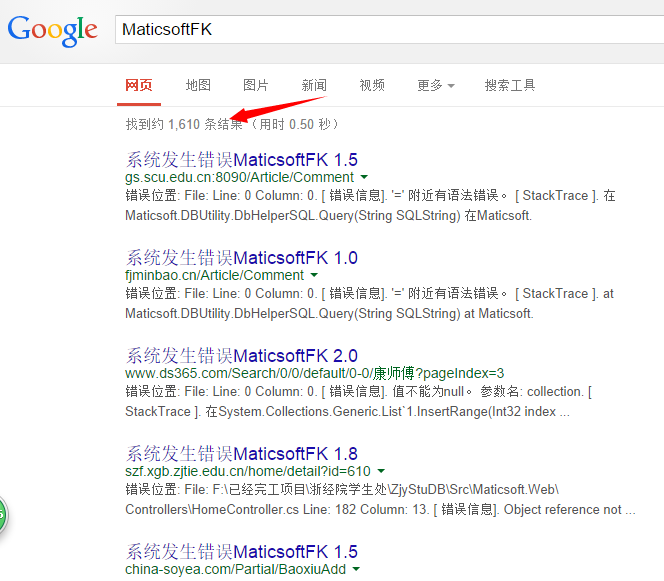The image size is (664, 581).
Task: Open result 系统发生错误MaticsoftFK 1.0
Action: [x=241, y=257]
